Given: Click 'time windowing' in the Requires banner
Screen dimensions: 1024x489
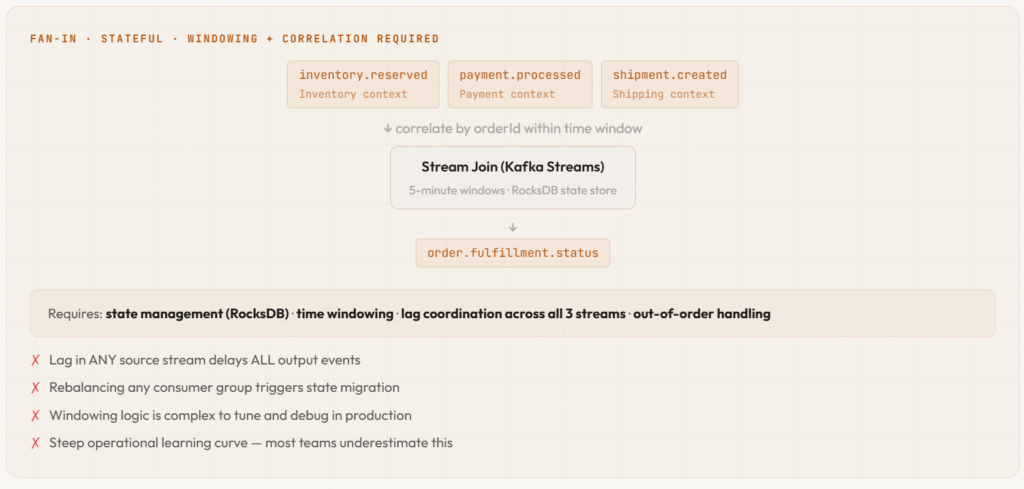Looking at the screenshot, I should point(345,314).
